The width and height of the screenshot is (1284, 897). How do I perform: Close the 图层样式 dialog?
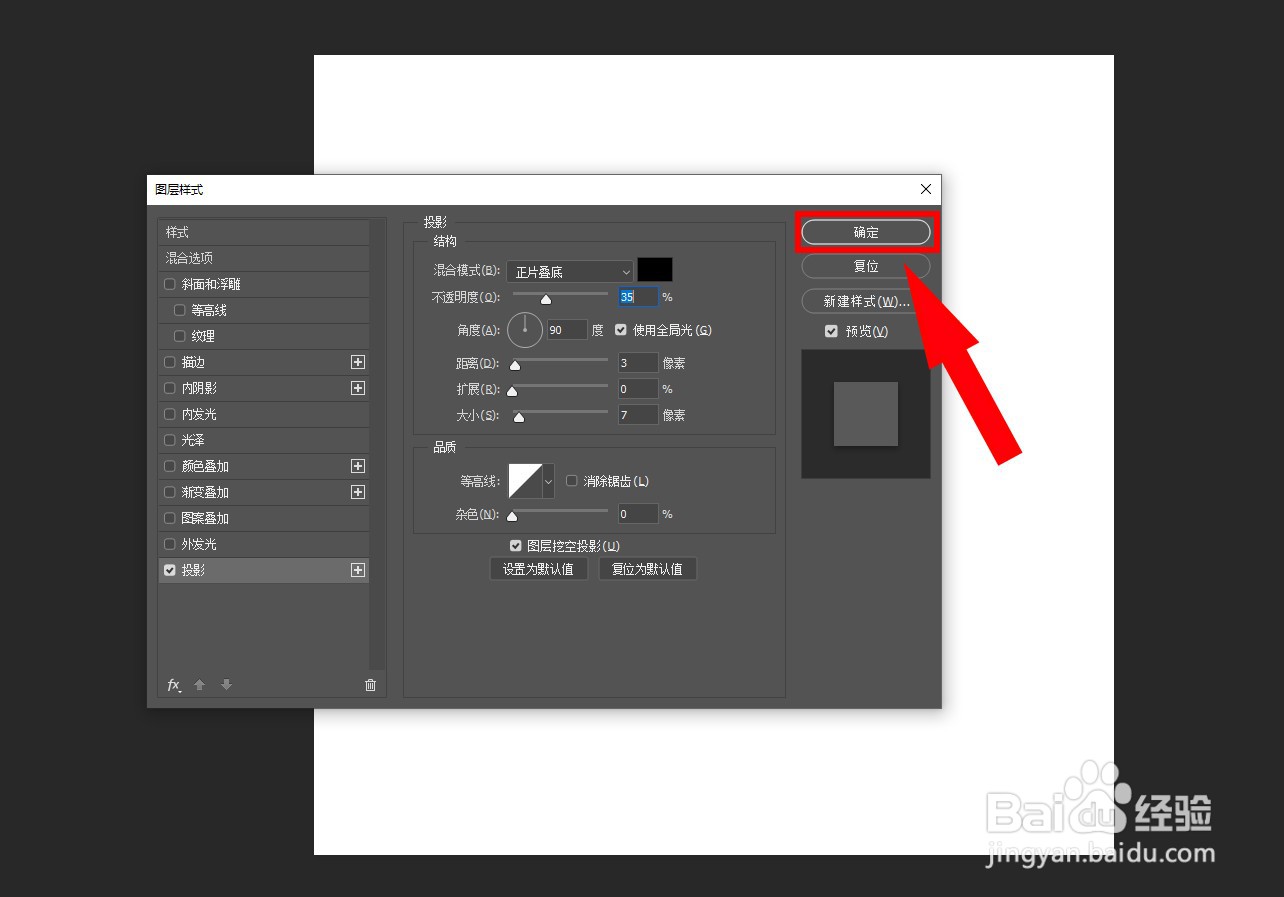[x=926, y=189]
